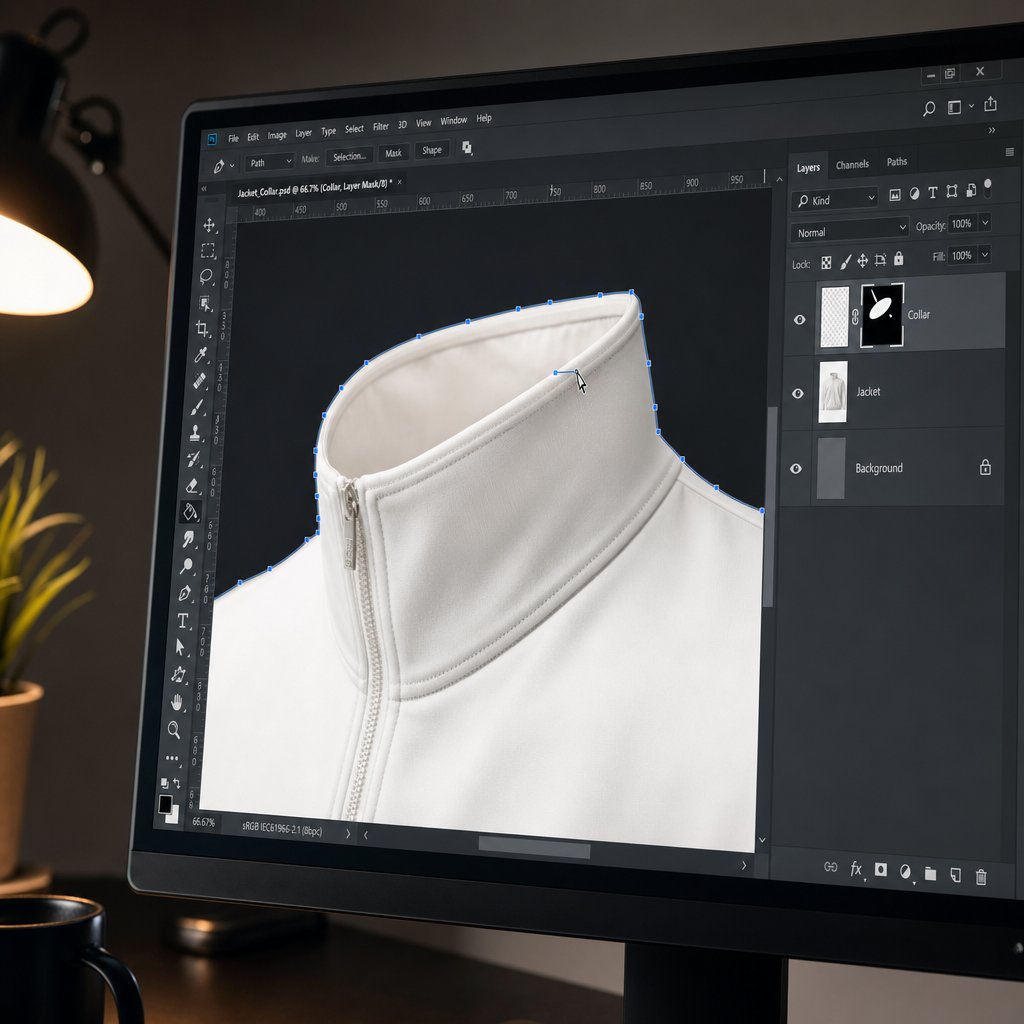
Task: Select the Crop tool
Action: click(202, 328)
